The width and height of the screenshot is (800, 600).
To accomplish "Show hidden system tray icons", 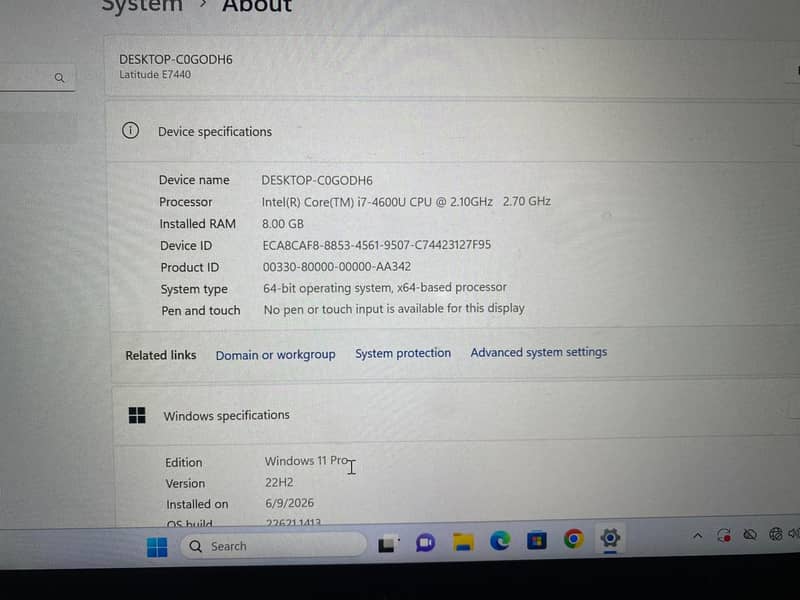I will point(697,536).
